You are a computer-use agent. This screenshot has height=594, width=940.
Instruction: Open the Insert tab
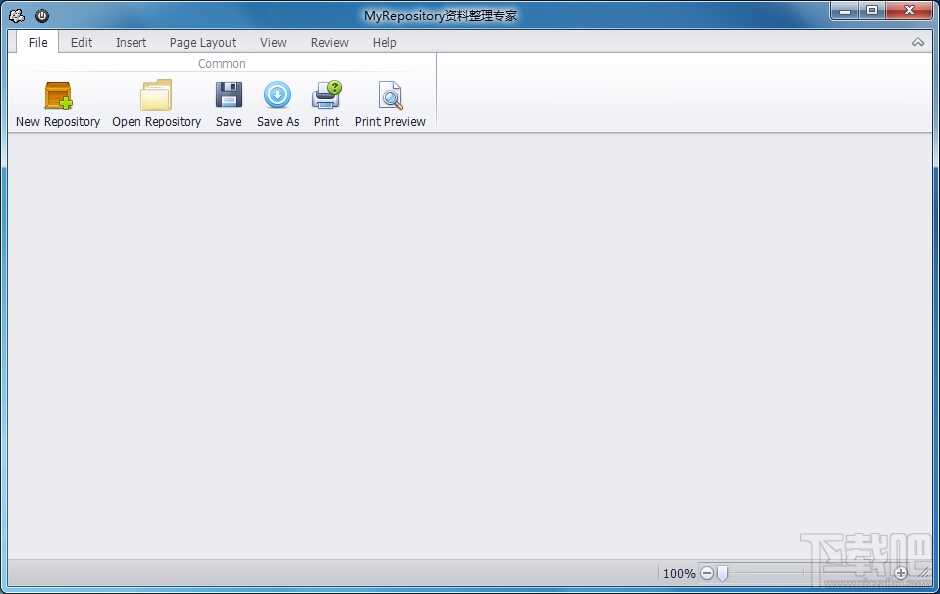pyautogui.click(x=131, y=43)
